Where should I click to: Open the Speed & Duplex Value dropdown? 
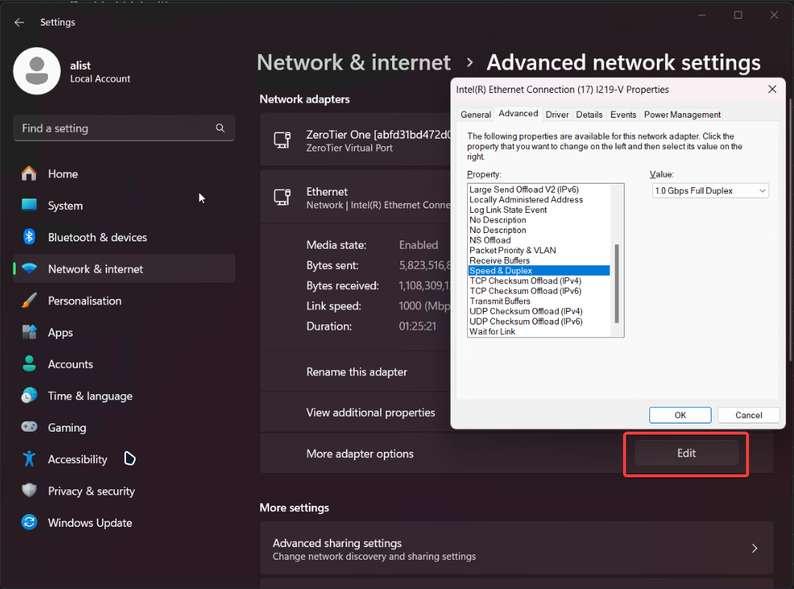pos(710,191)
